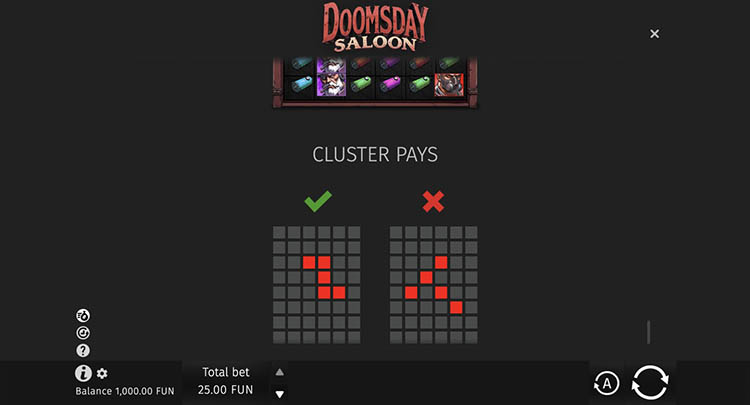Open the game history clock icon
750x405 pixels.
[83, 333]
